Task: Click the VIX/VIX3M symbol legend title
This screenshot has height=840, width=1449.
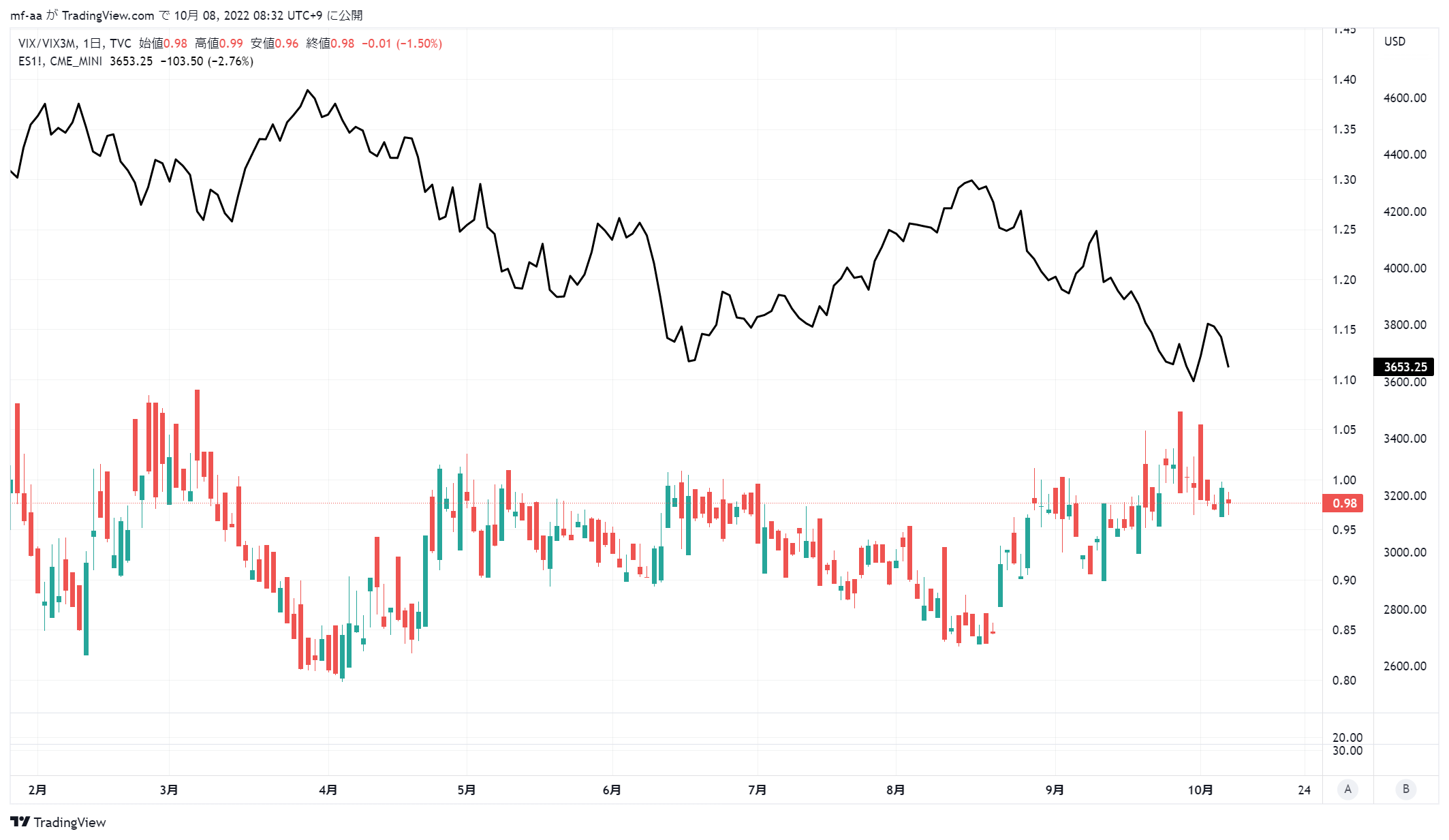Action: pyautogui.click(x=75, y=44)
